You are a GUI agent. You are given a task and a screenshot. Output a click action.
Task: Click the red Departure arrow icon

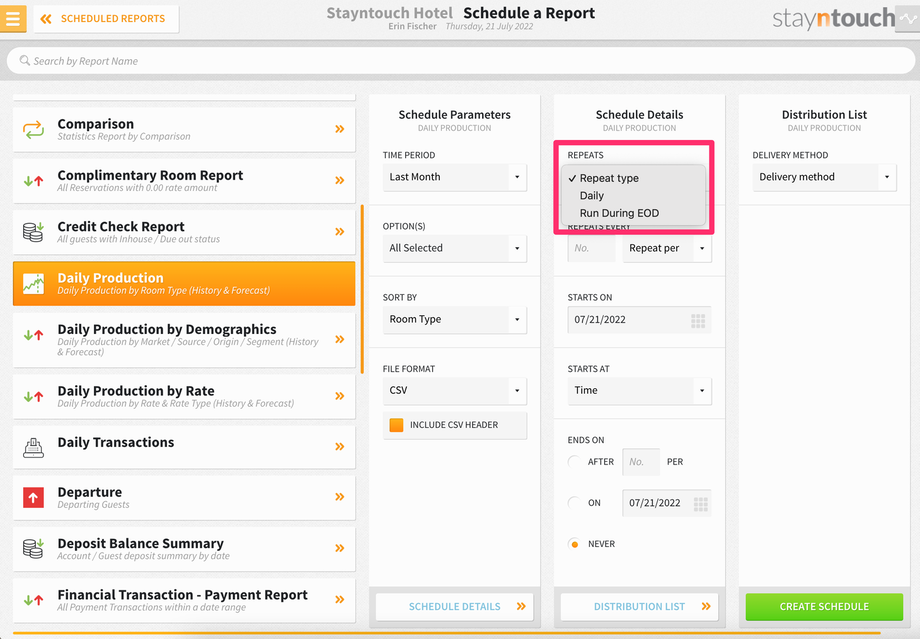[33, 498]
